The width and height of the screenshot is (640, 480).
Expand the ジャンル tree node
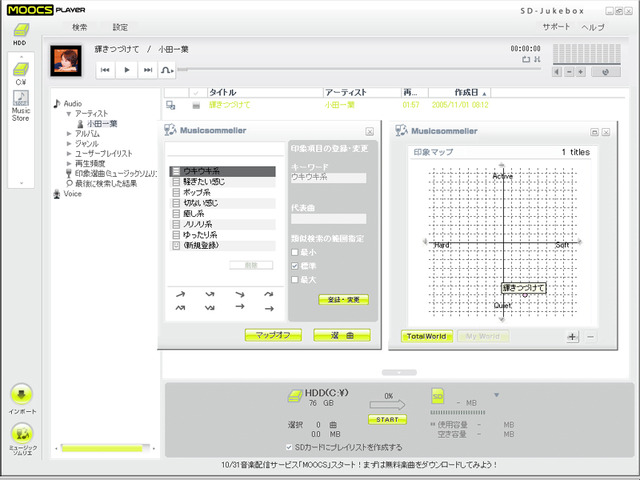[69, 144]
